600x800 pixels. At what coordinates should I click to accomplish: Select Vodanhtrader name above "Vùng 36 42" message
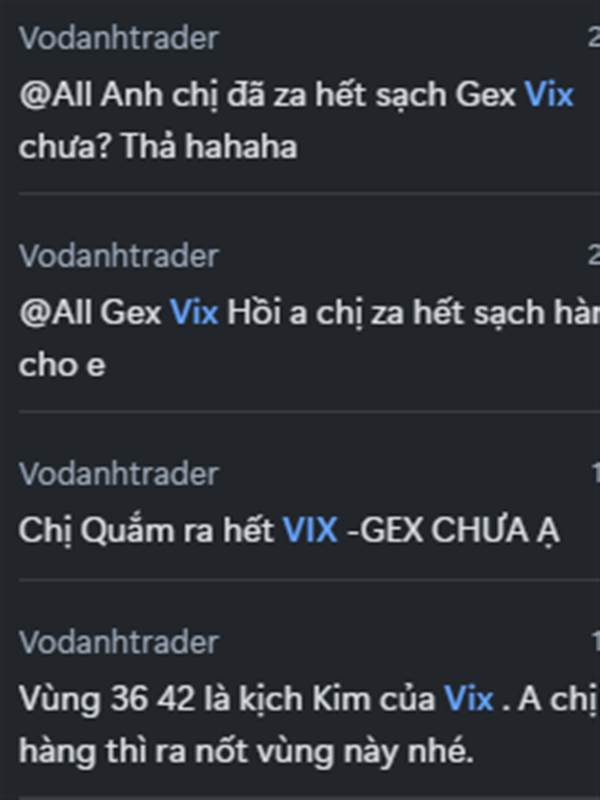(119, 641)
